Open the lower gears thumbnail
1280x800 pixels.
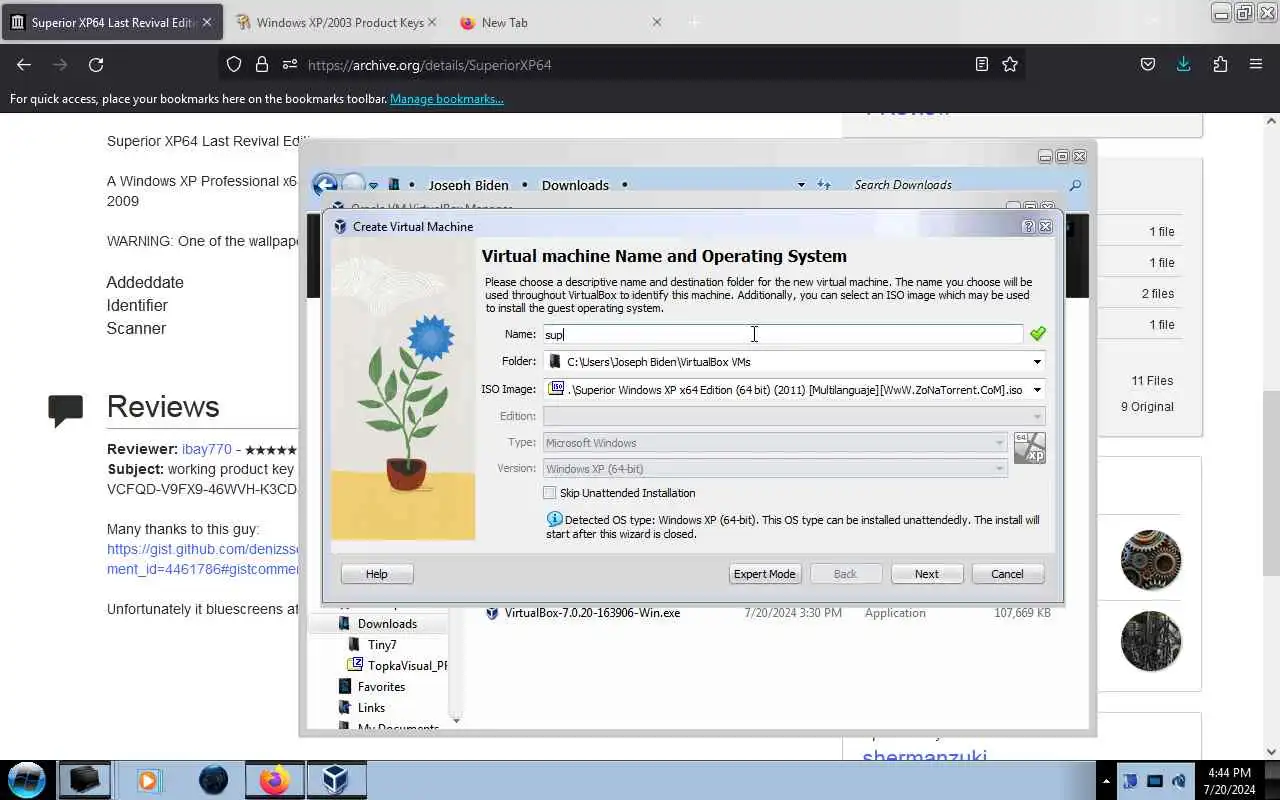point(1151,641)
